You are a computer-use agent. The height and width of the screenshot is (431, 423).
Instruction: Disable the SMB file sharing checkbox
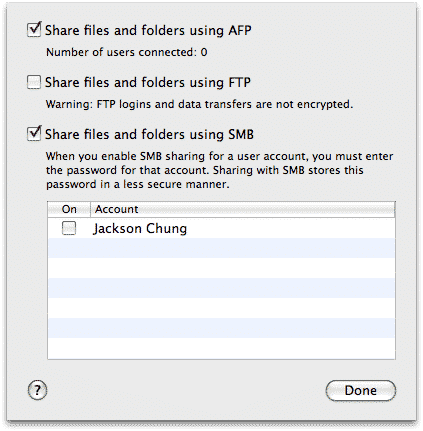[x=34, y=134]
